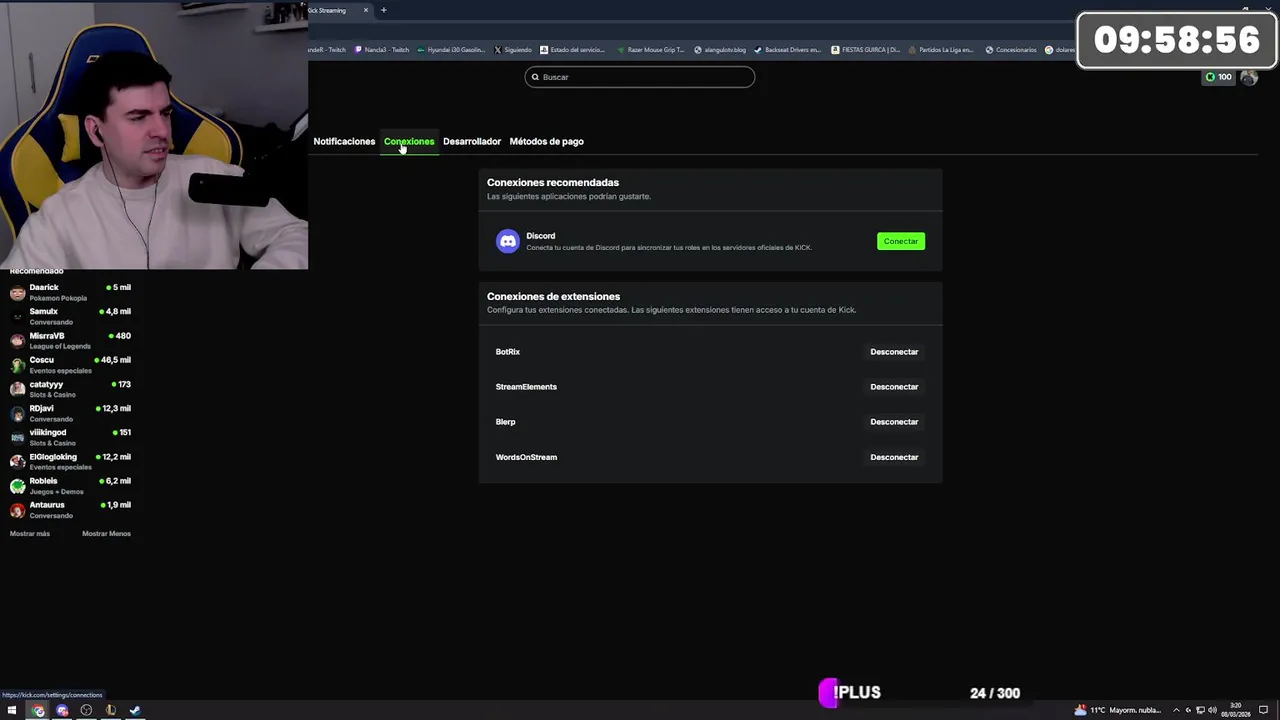Click Chrome icon in taskbar

(x=38, y=711)
